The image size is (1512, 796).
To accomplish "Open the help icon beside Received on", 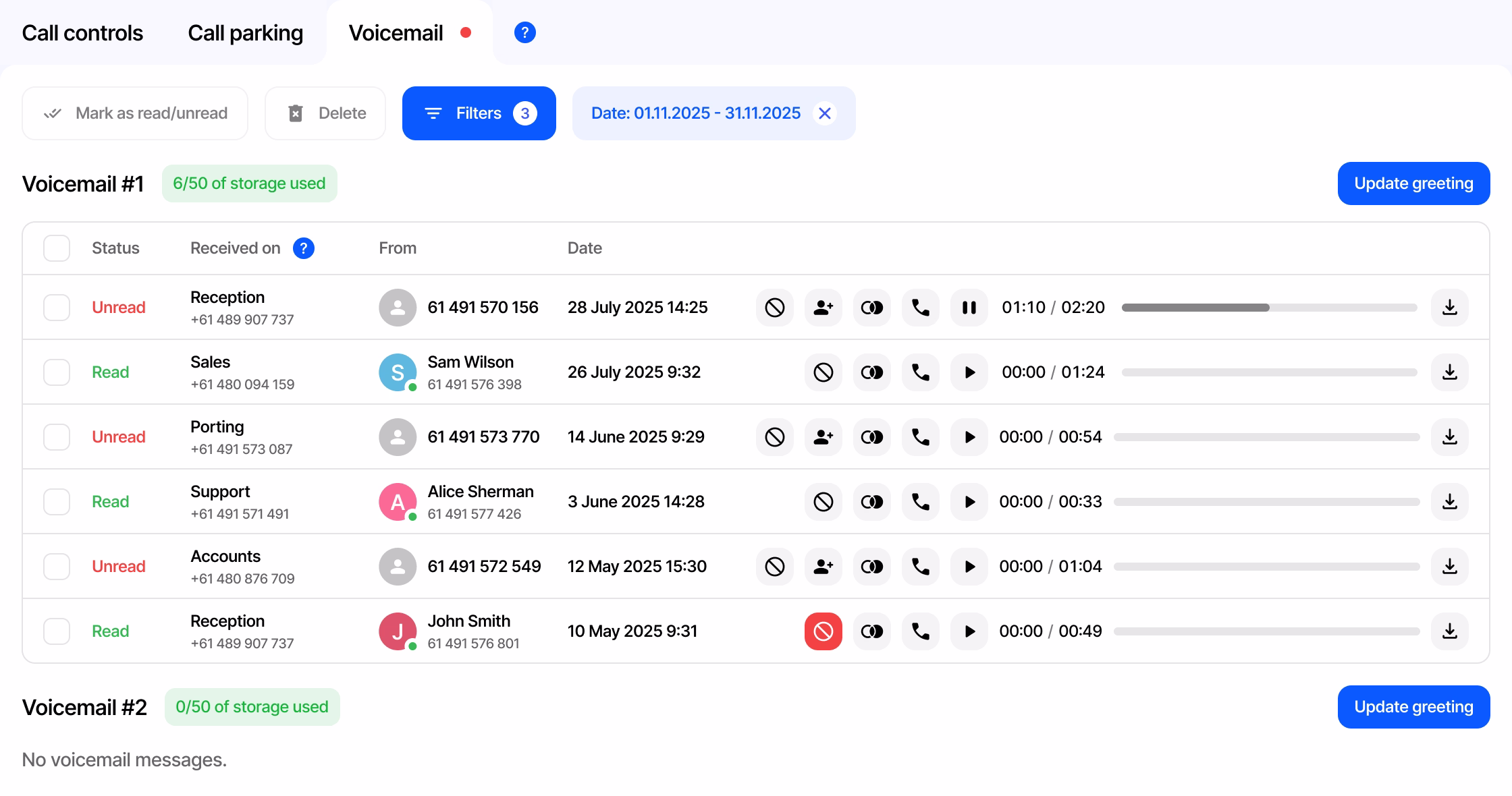I will (x=304, y=248).
